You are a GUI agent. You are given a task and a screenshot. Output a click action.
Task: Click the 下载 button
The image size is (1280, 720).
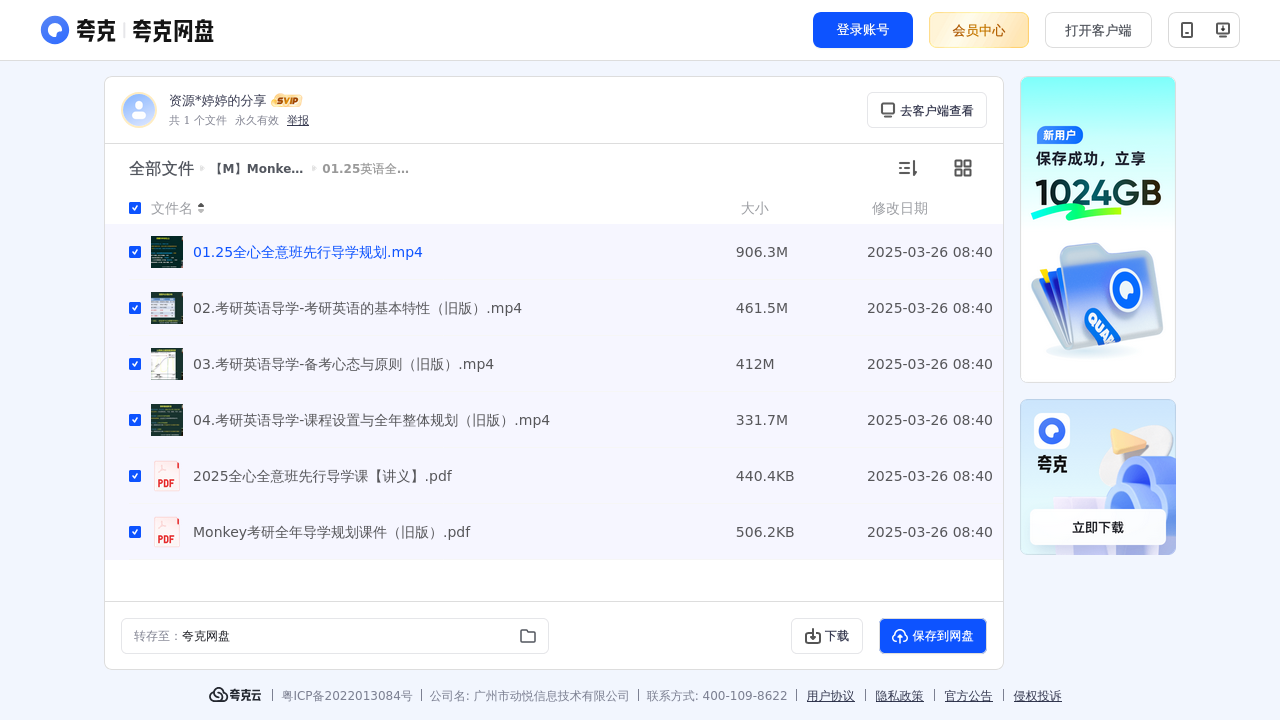(x=827, y=636)
